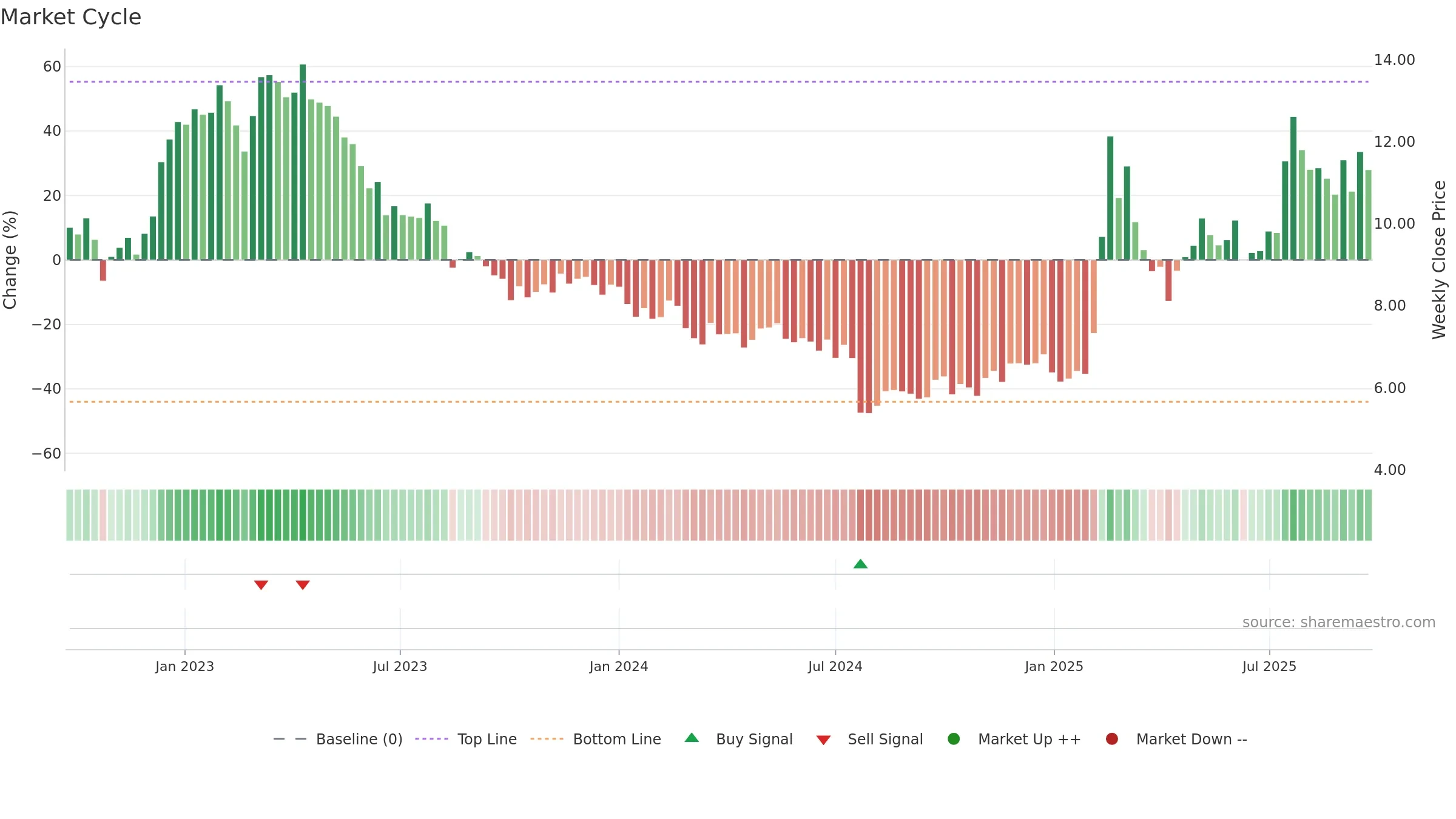Click the orange dotted bottom line on chart
1456x819 pixels.
719,402
